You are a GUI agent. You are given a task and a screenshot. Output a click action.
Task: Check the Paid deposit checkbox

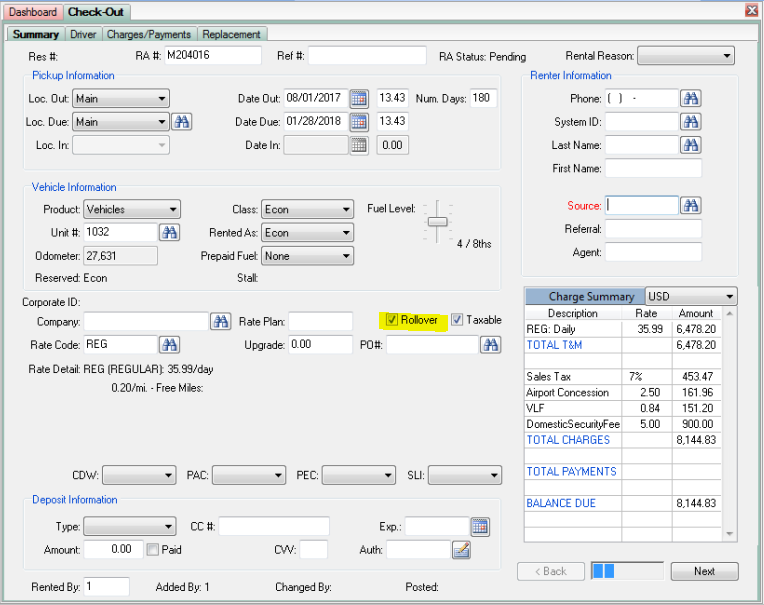point(153,549)
